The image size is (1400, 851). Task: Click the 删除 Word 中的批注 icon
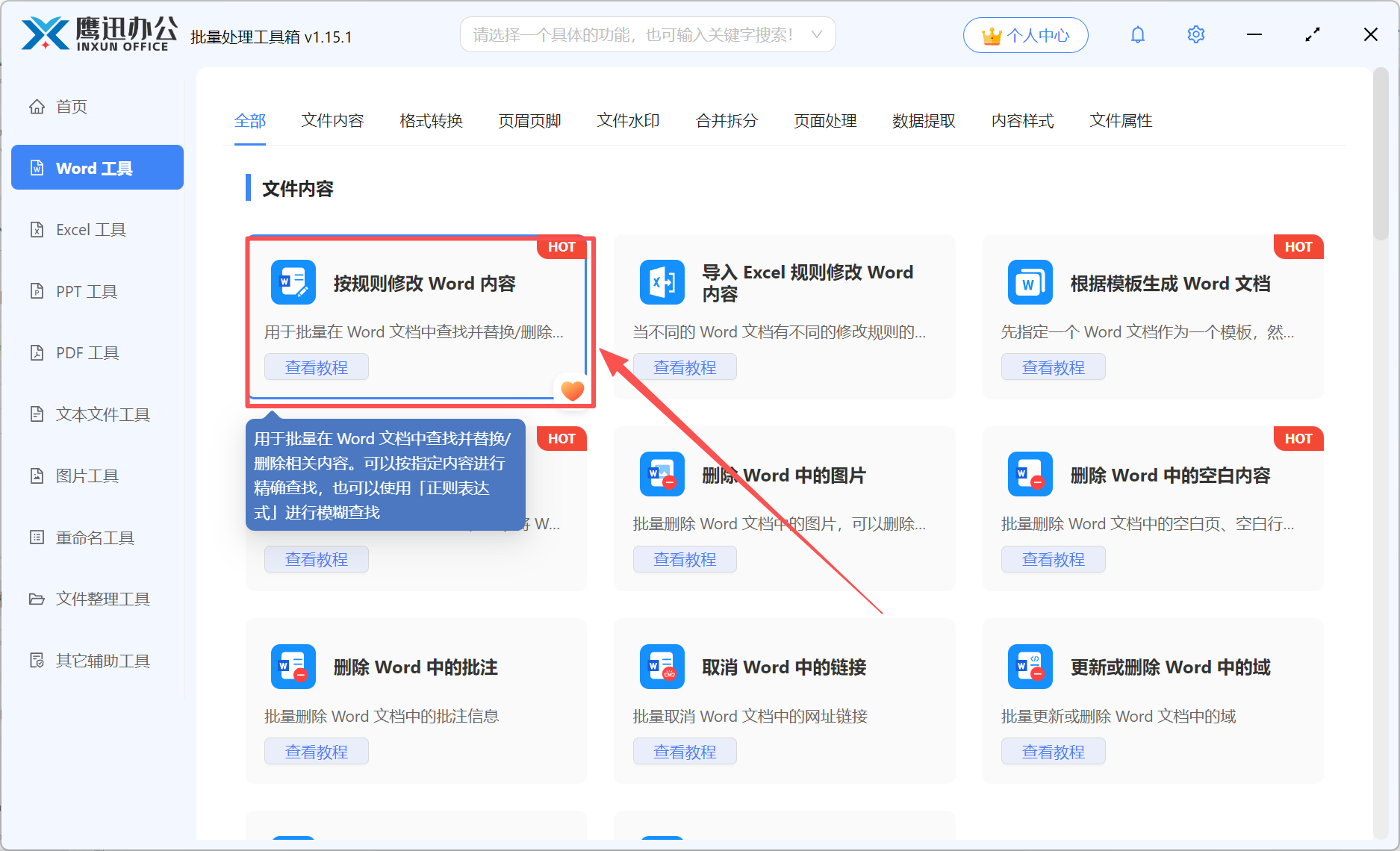coord(293,667)
